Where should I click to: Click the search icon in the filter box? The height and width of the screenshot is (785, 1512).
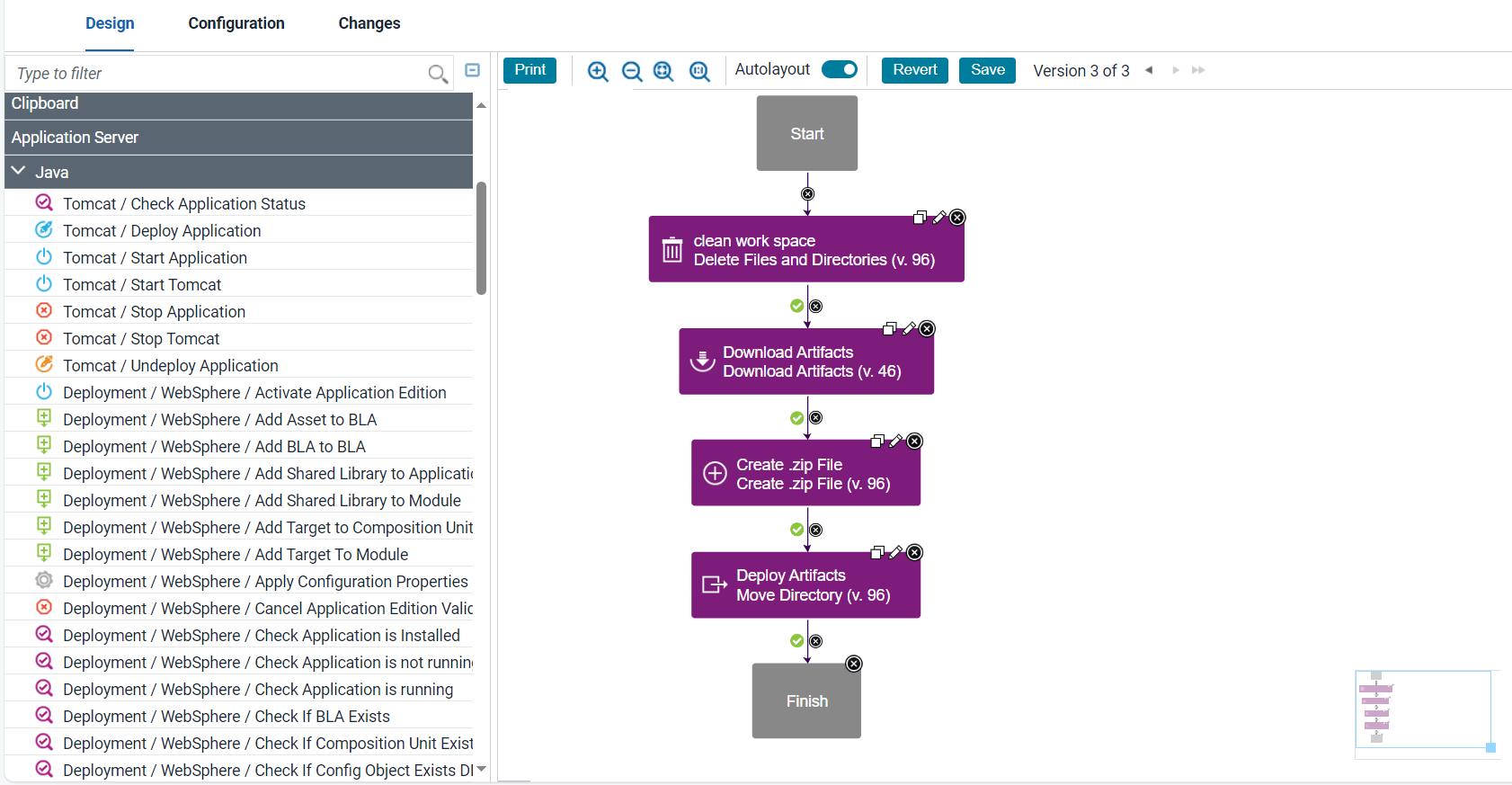click(438, 74)
